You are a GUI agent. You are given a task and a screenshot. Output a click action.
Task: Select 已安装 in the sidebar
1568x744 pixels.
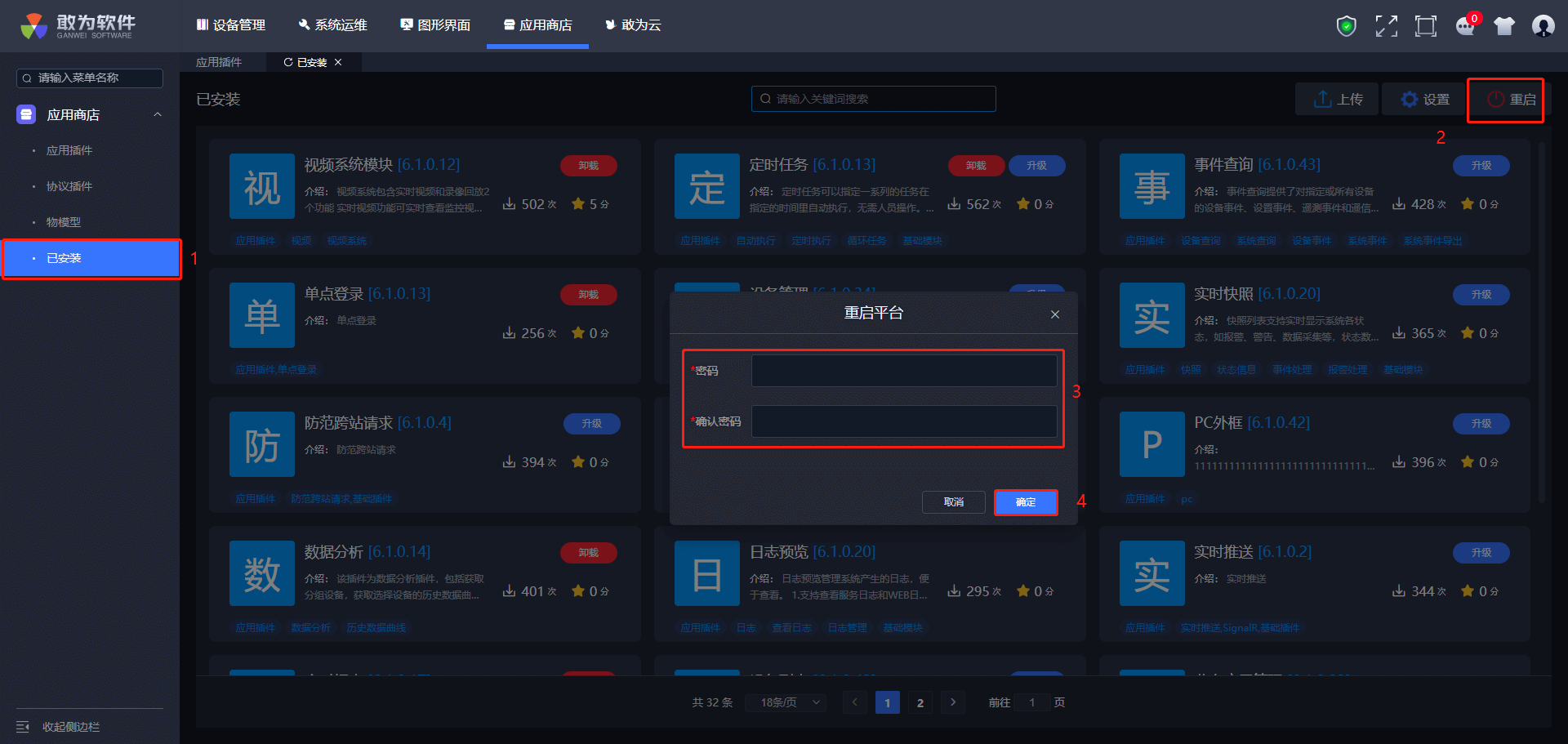[x=91, y=258]
